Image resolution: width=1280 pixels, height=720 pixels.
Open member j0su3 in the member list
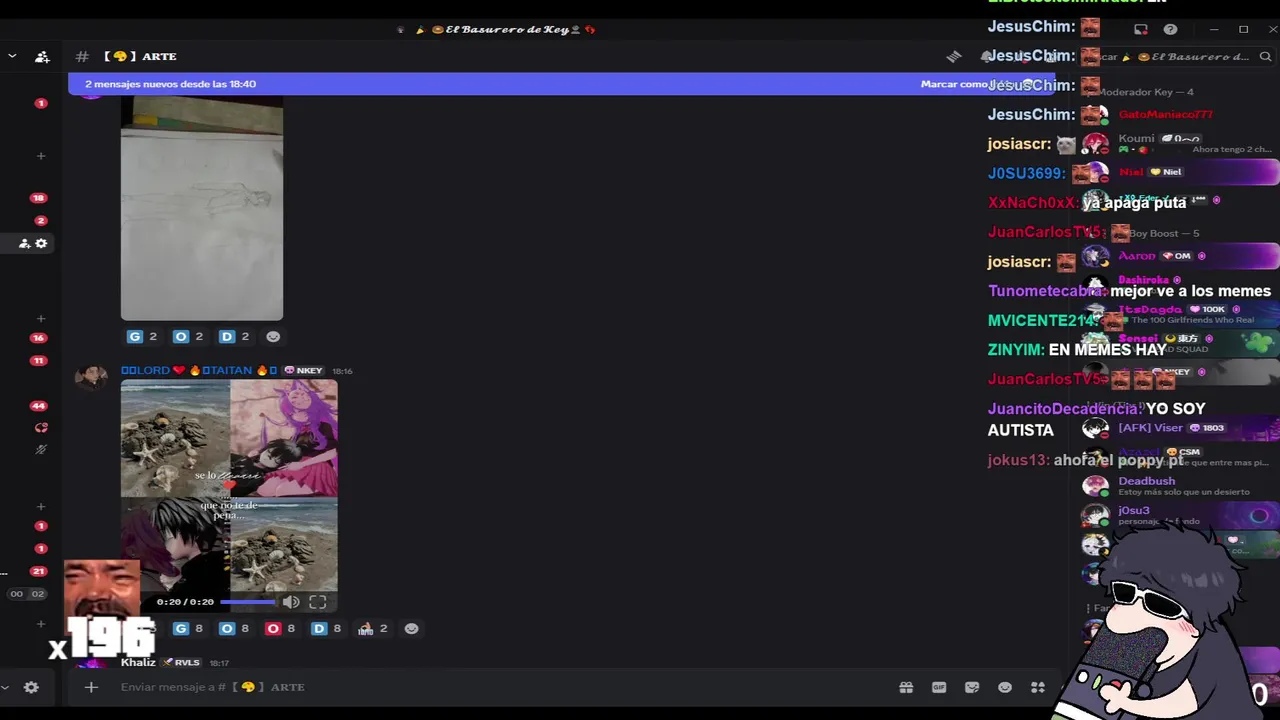(1180, 515)
